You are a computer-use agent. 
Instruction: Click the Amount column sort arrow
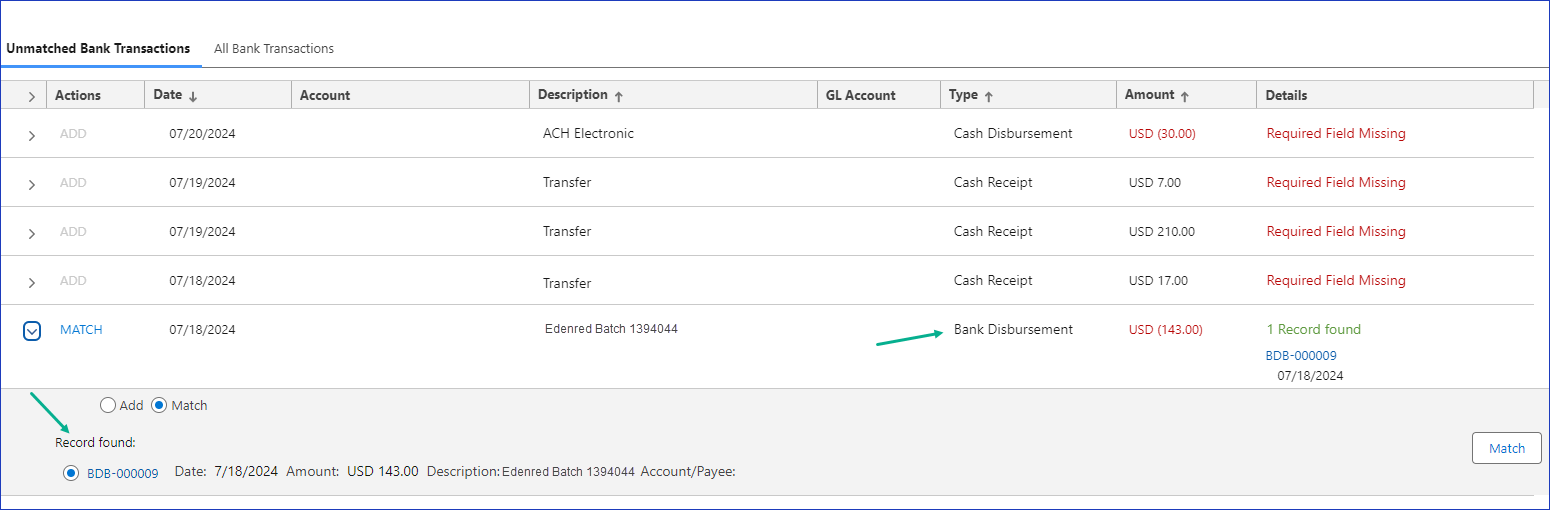coord(1185,96)
